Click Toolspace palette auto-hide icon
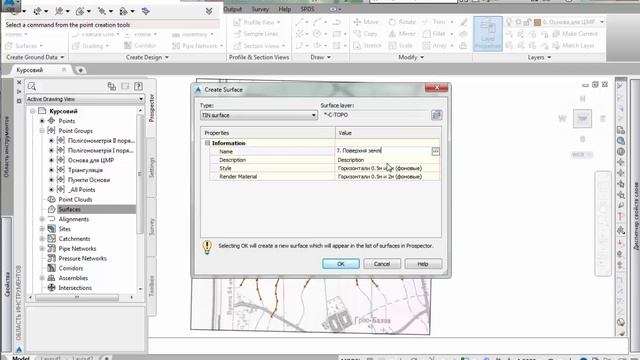This screenshot has height=360, width=640. tap(19, 91)
